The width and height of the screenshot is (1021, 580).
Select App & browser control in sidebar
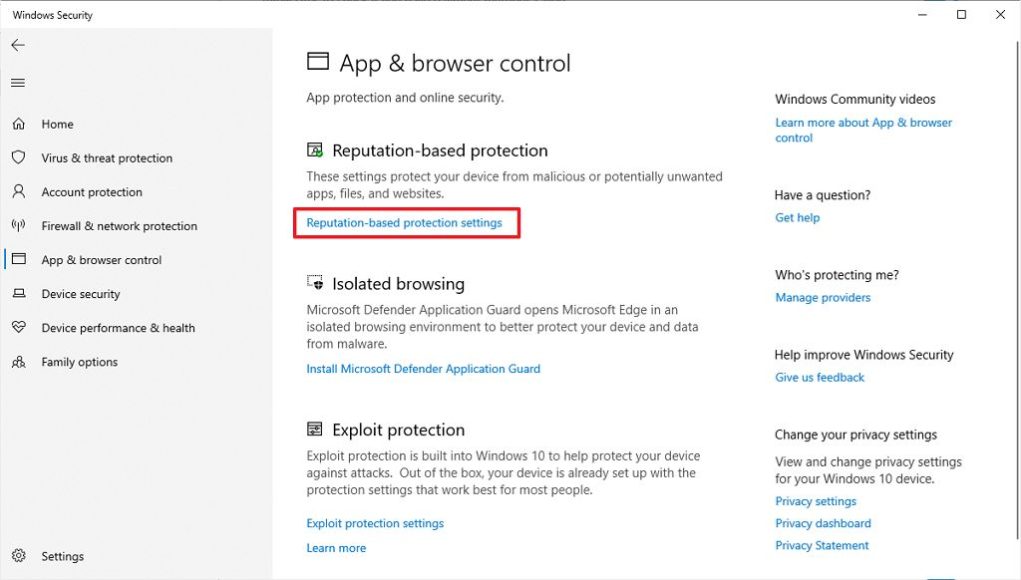click(x=103, y=260)
